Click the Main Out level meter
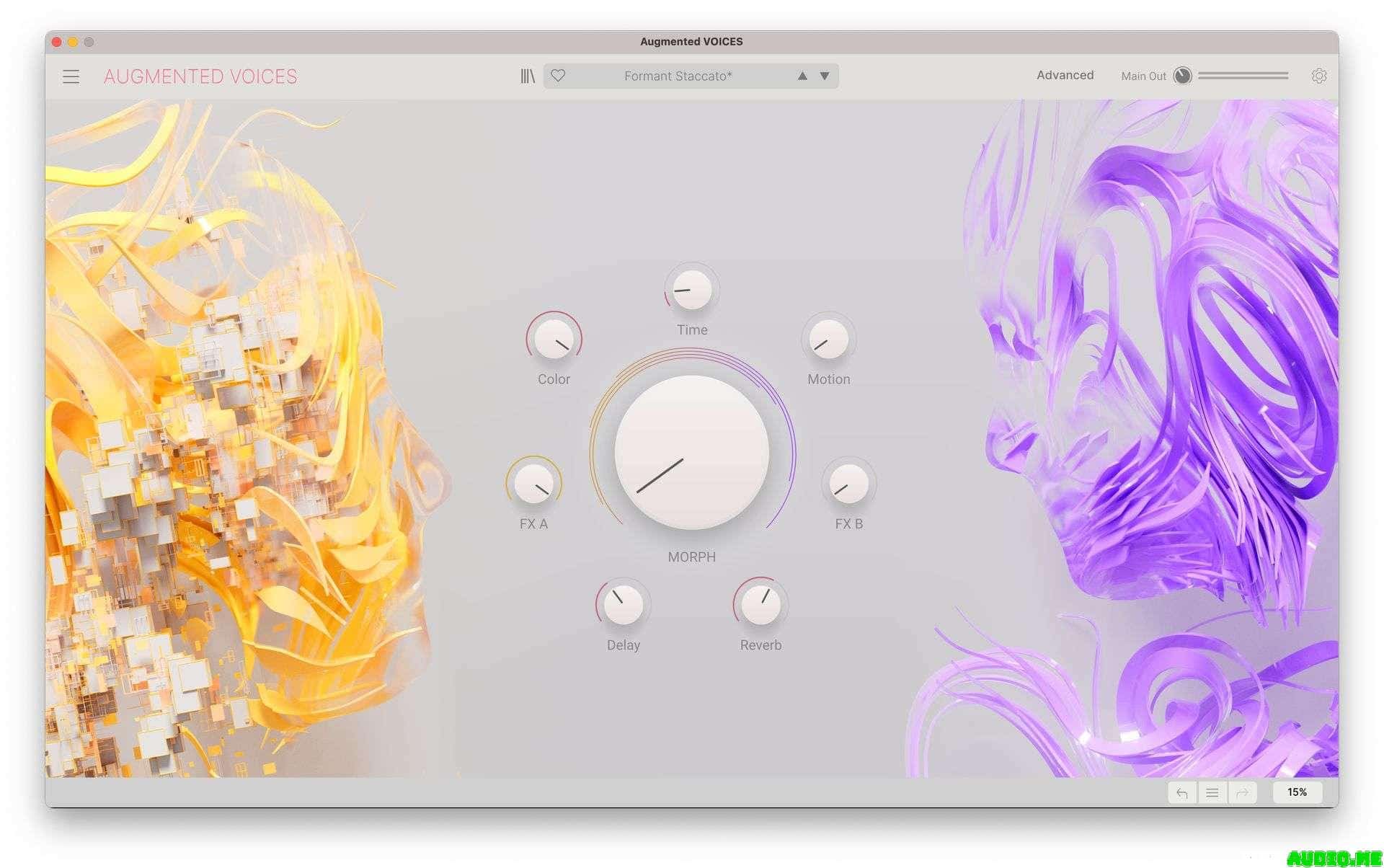1384x868 pixels. 1243,75
